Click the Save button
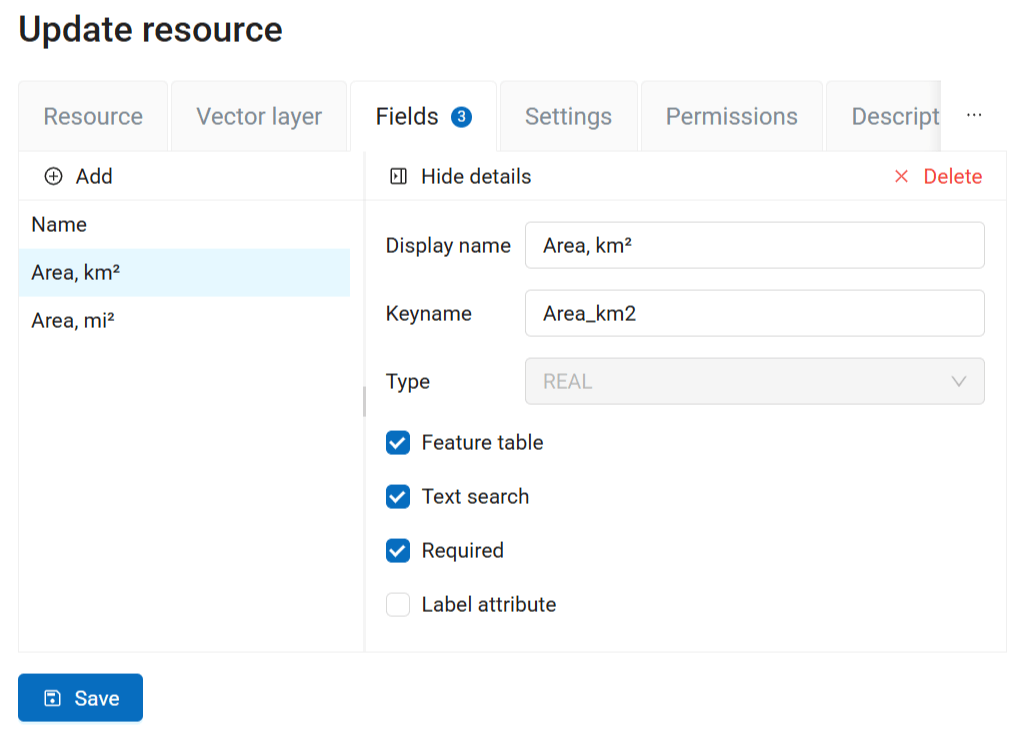The height and width of the screenshot is (734, 1017). [x=80, y=698]
